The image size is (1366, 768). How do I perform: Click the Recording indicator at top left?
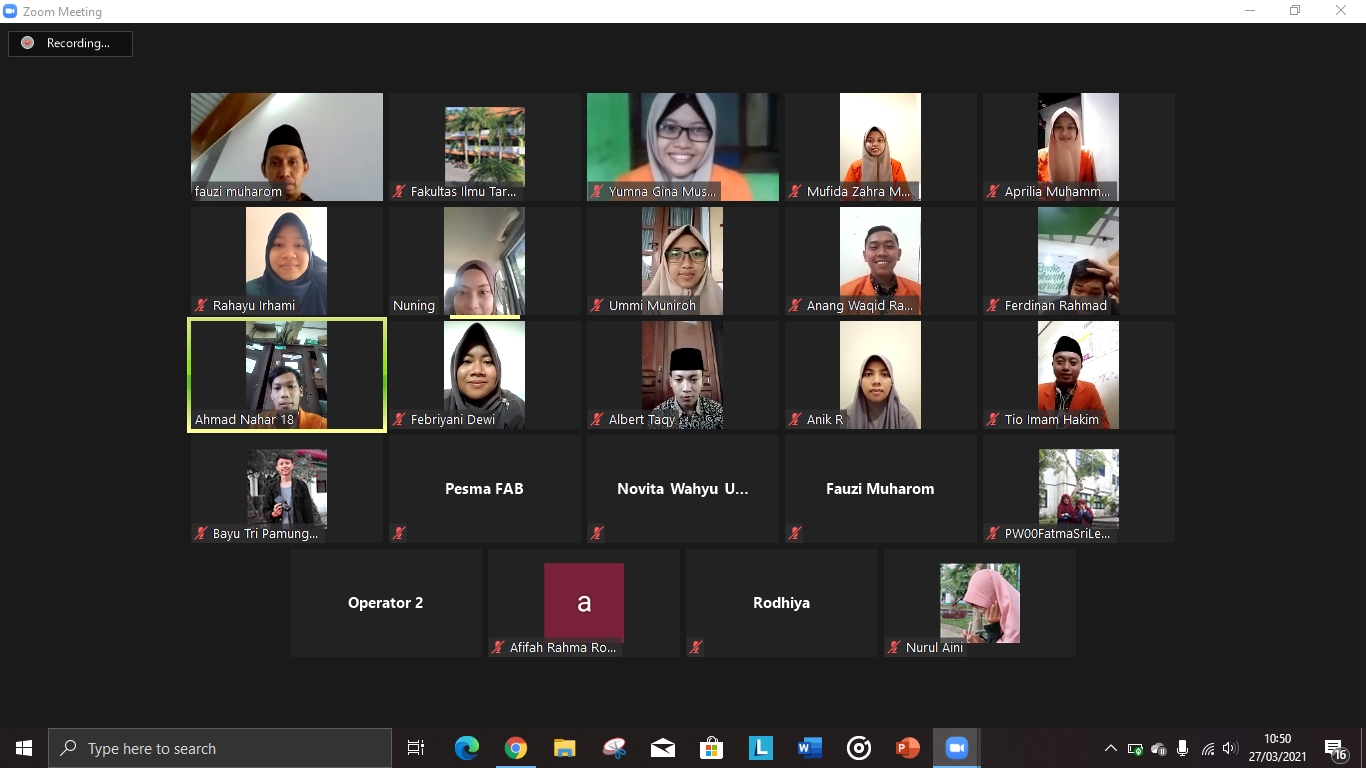click(x=70, y=43)
